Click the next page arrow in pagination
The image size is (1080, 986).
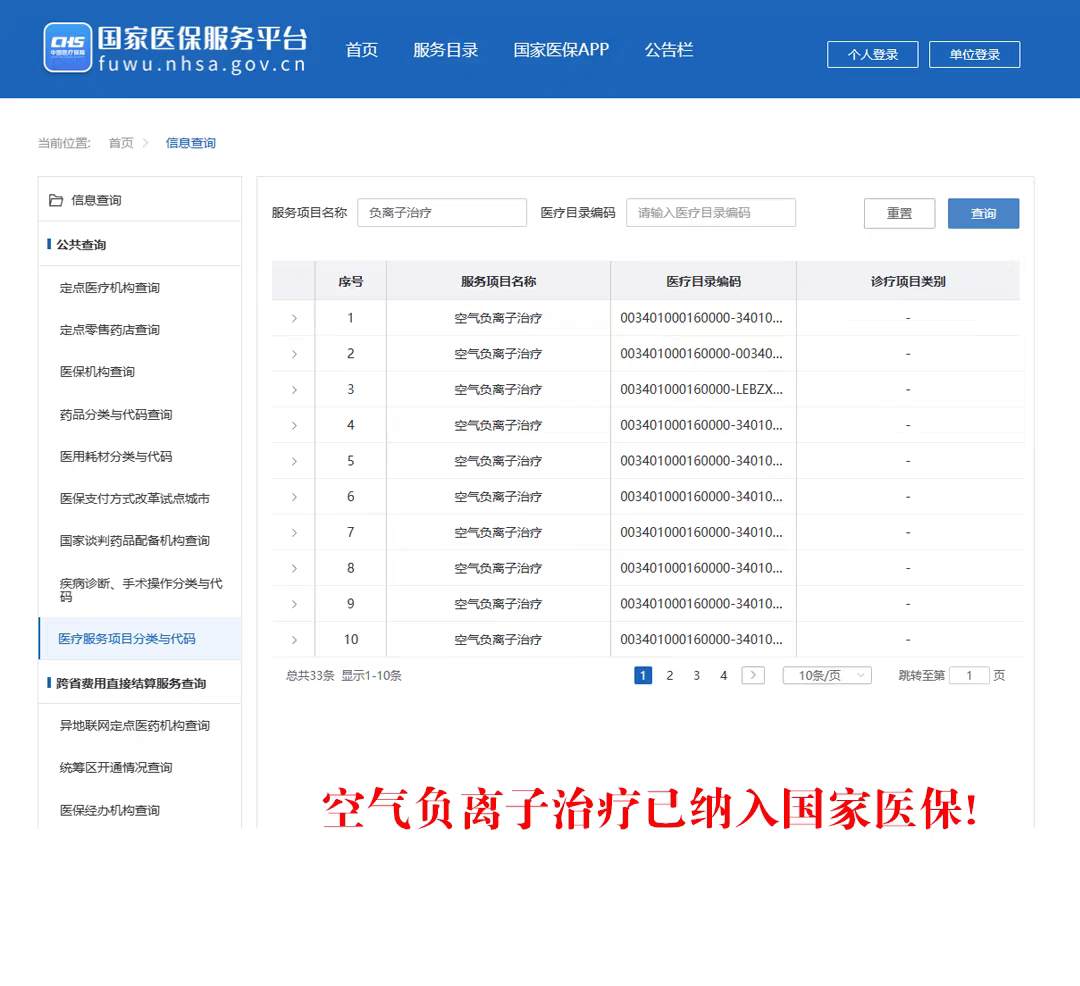tap(753, 676)
